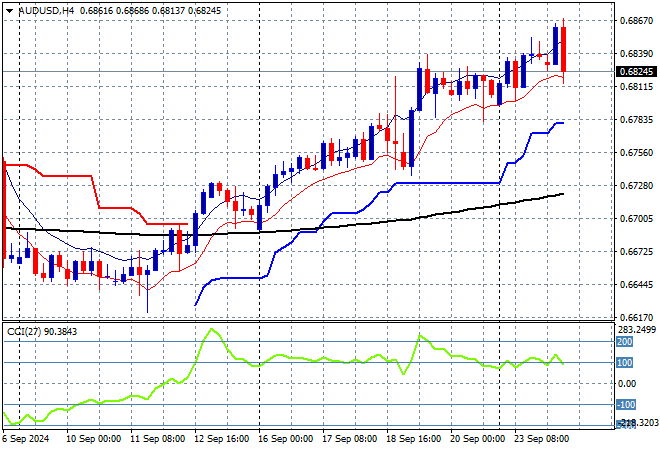Select the 0.67005 price scale label
Image resolution: width=660 pixels, height=450 pixels.
637,218
